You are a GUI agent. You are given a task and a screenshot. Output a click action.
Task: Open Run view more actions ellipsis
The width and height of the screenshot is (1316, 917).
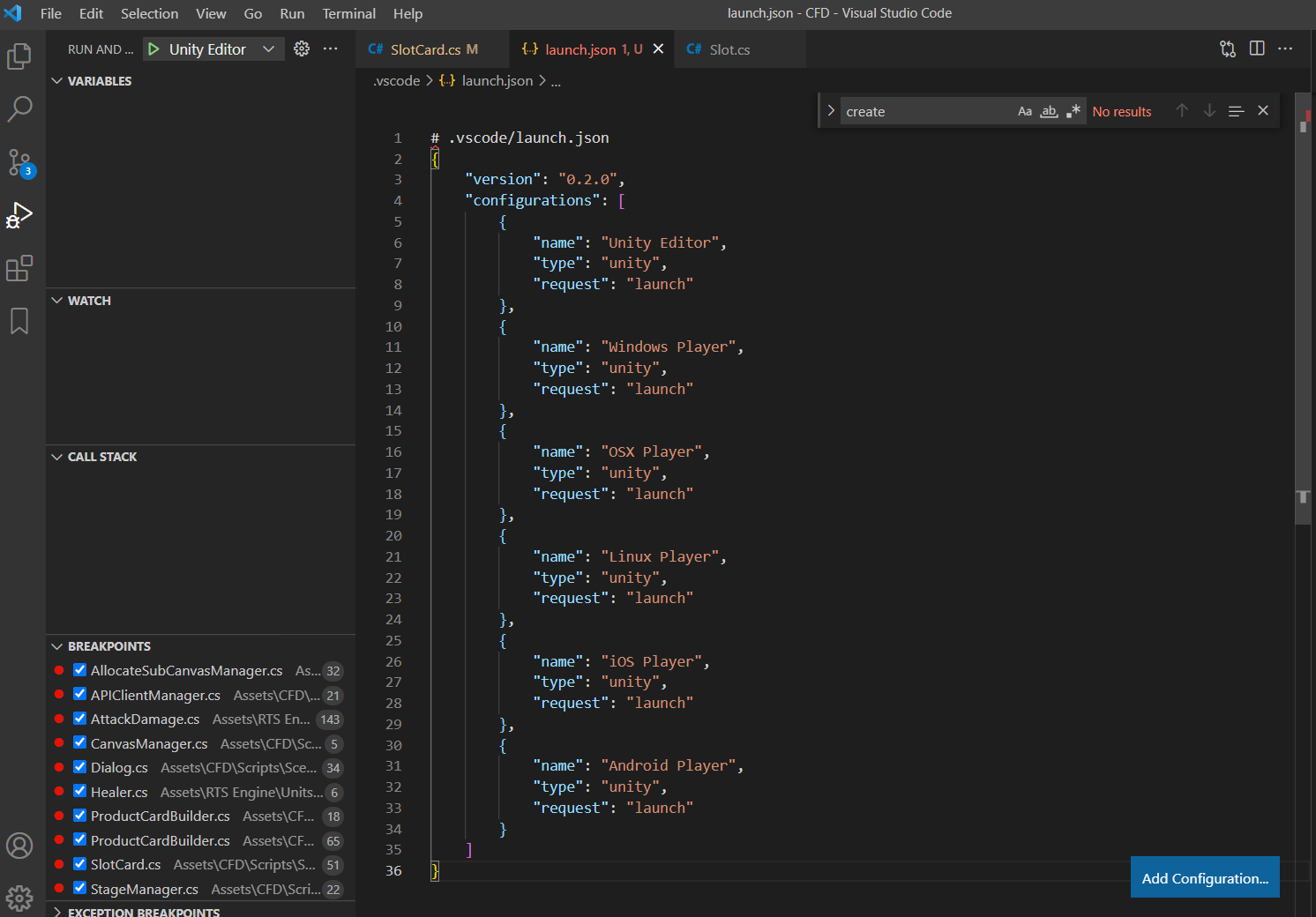click(331, 48)
